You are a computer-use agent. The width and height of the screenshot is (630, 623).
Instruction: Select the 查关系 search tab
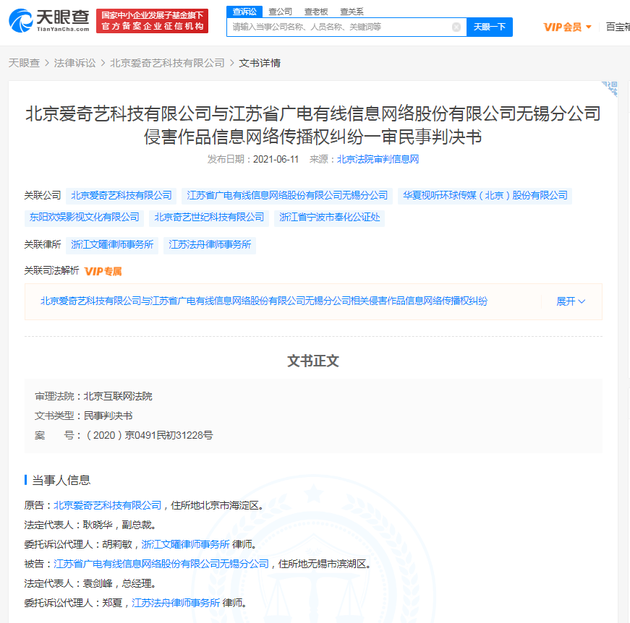(352, 12)
